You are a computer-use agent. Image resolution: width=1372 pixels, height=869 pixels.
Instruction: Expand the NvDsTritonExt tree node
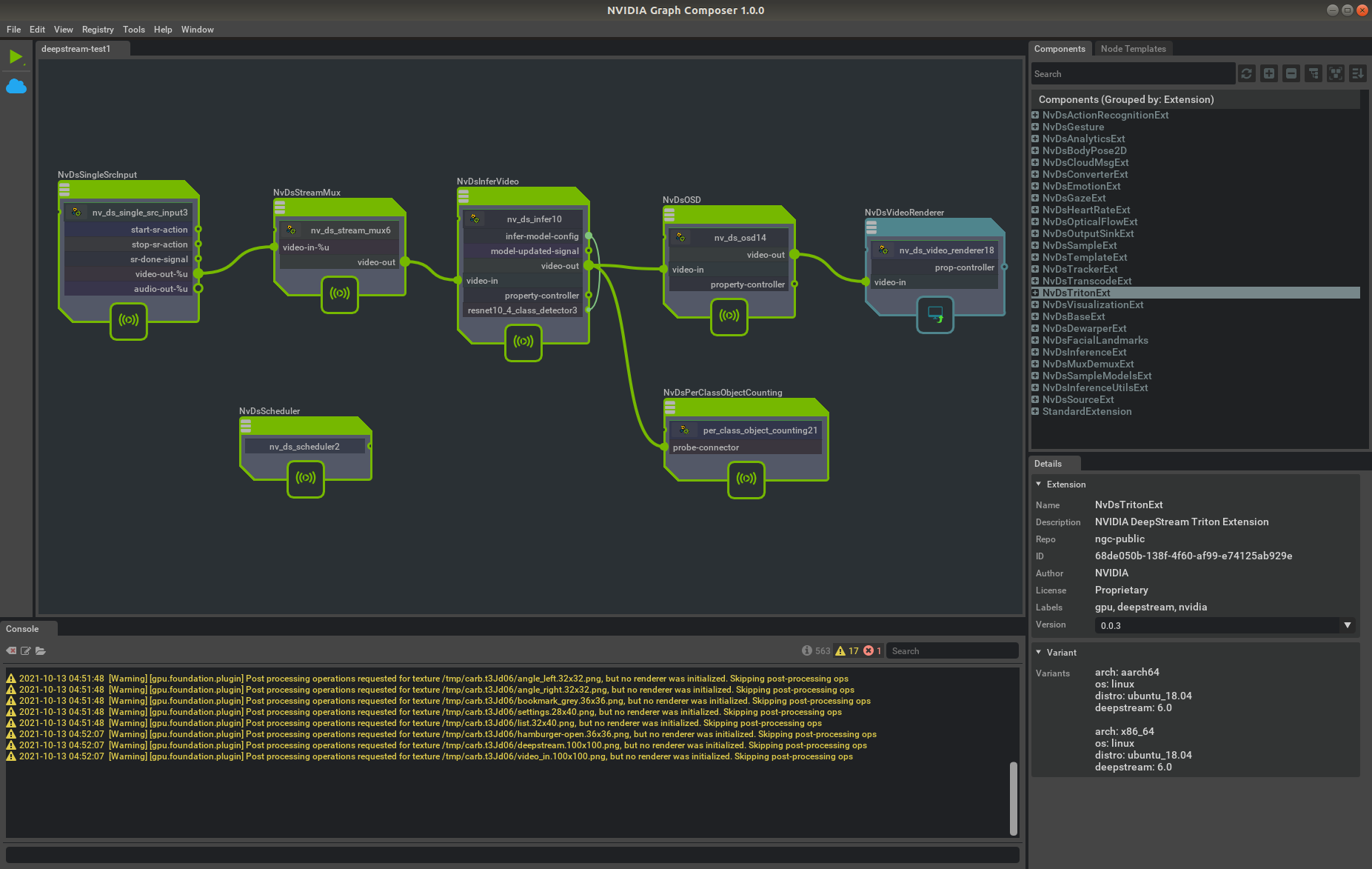click(x=1035, y=293)
